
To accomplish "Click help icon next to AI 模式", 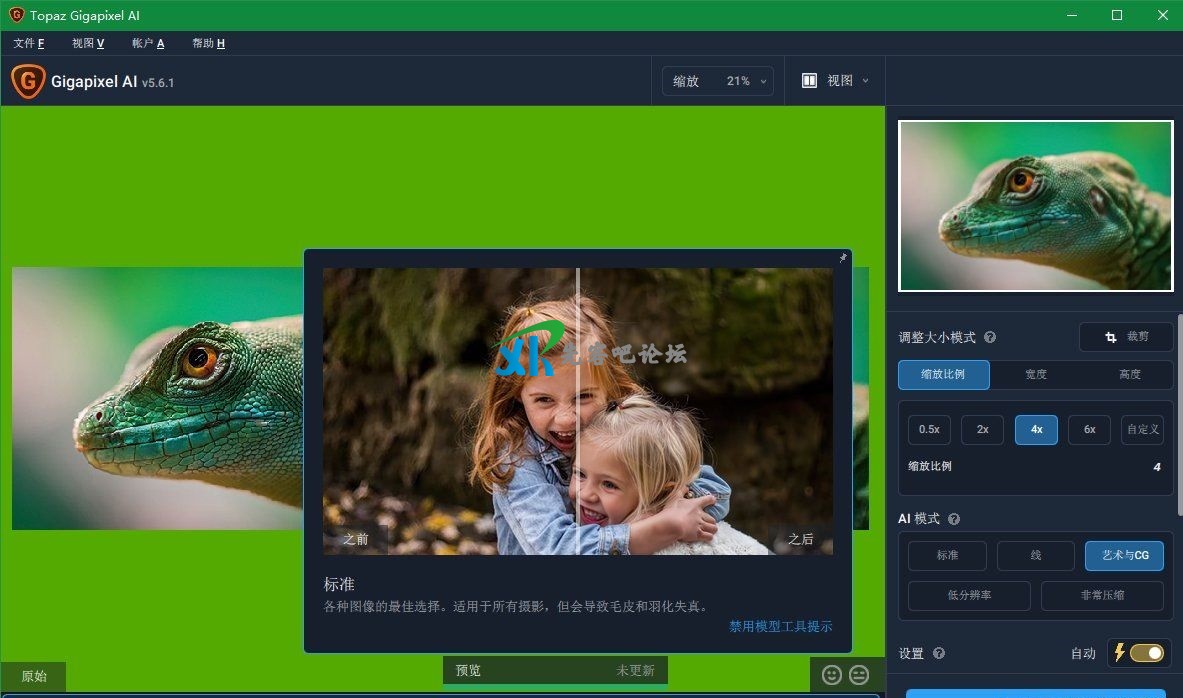I will (x=954, y=519).
